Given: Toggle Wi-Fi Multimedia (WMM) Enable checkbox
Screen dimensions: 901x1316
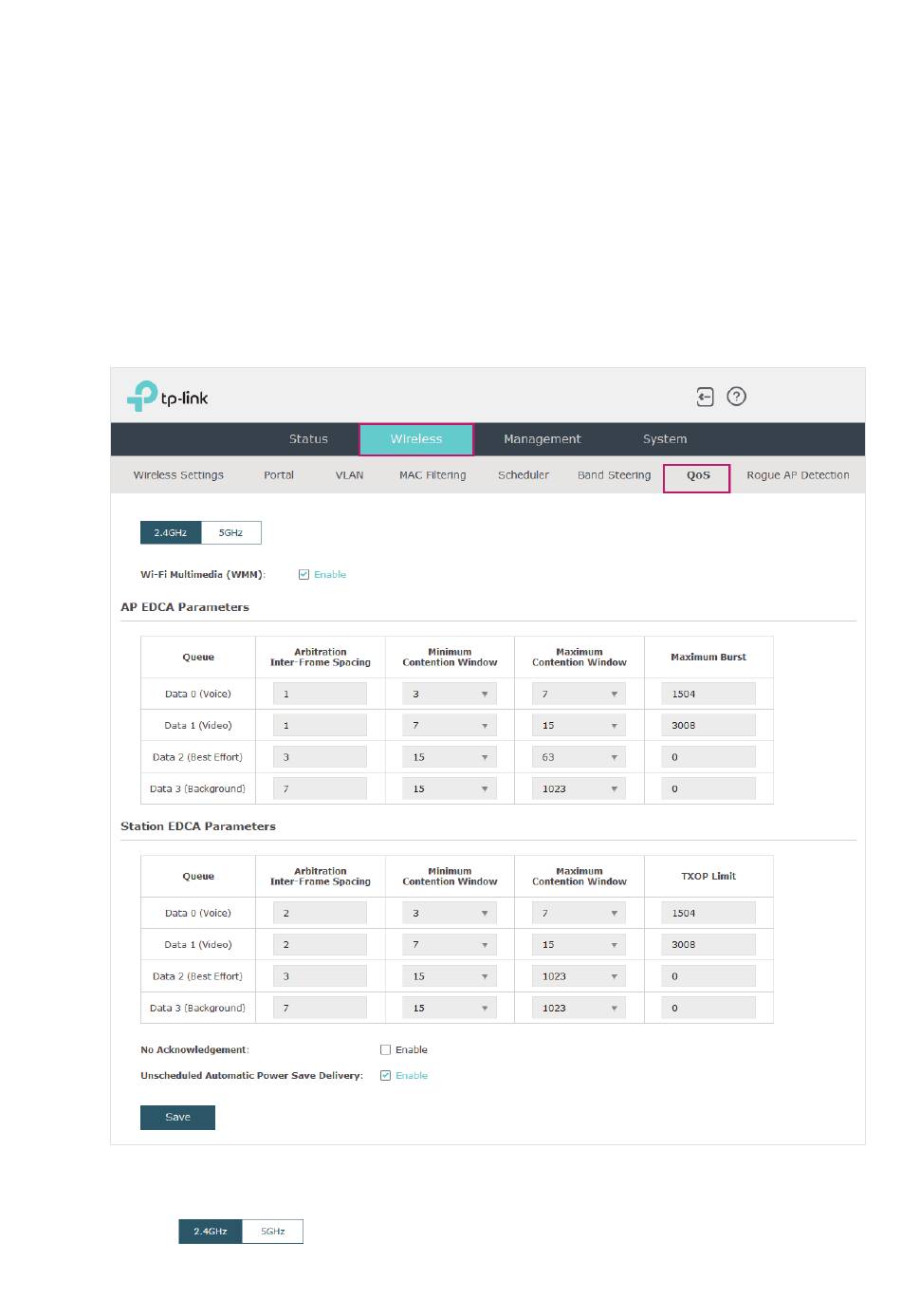Looking at the screenshot, I should (303, 574).
